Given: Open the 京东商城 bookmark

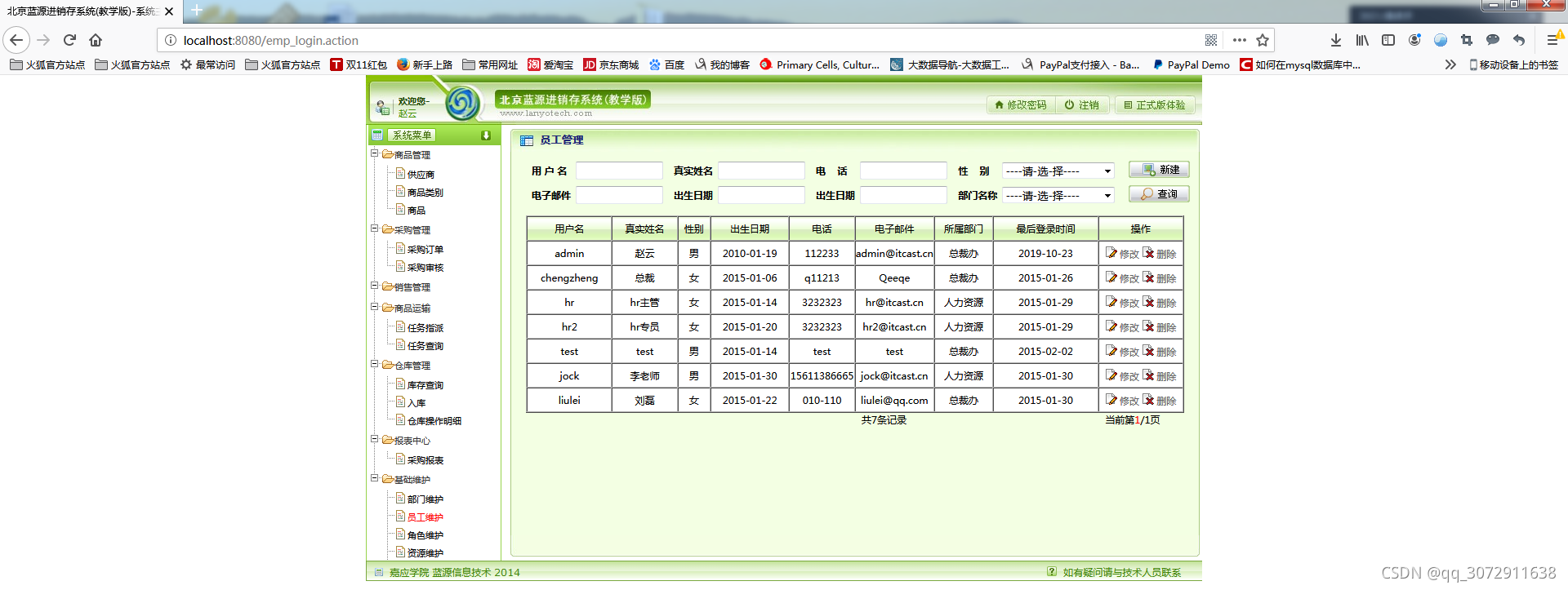Looking at the screenshot, I should [611, 64].
